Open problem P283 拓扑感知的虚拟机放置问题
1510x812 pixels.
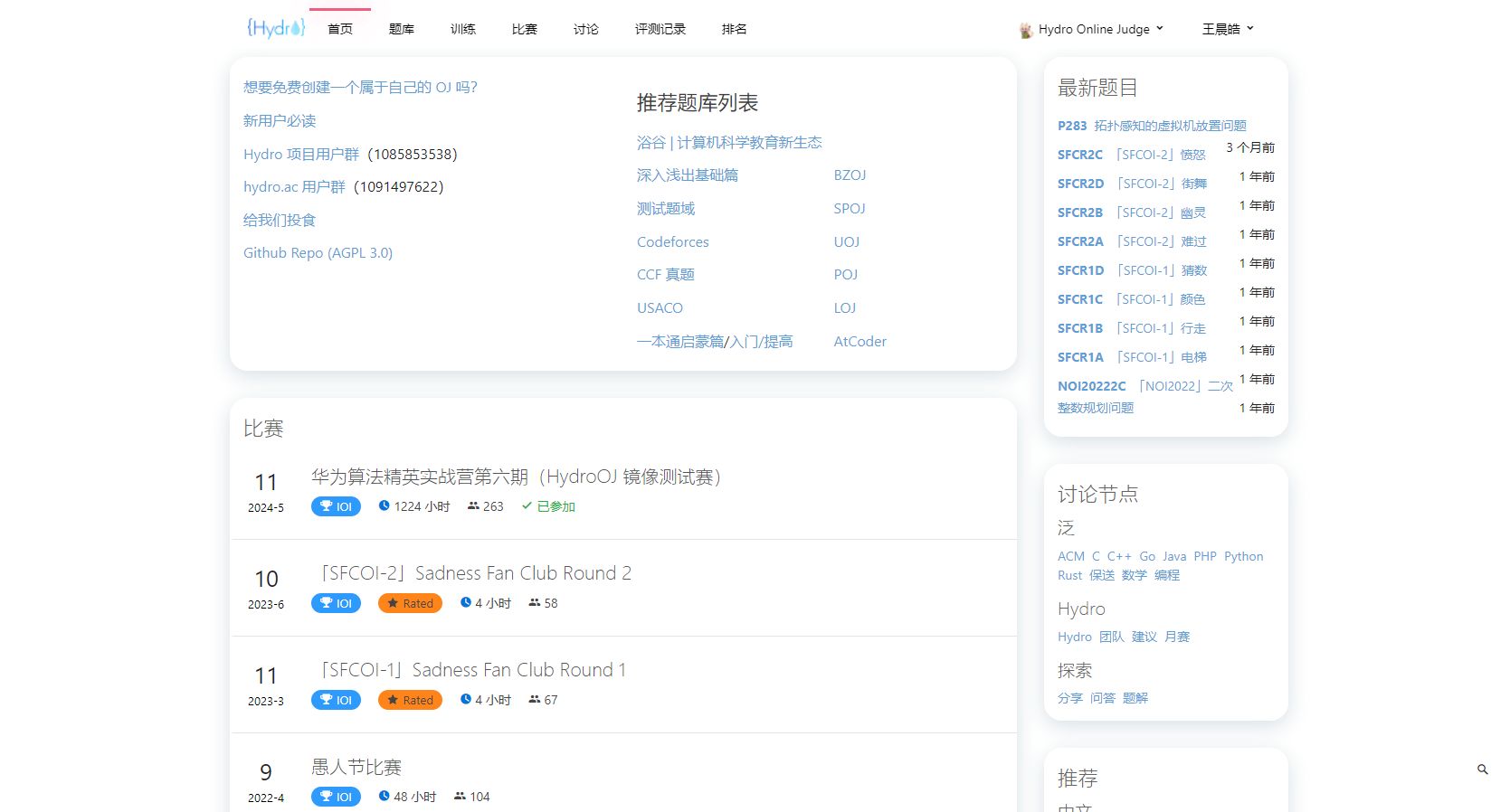(x=1152, y=126)
